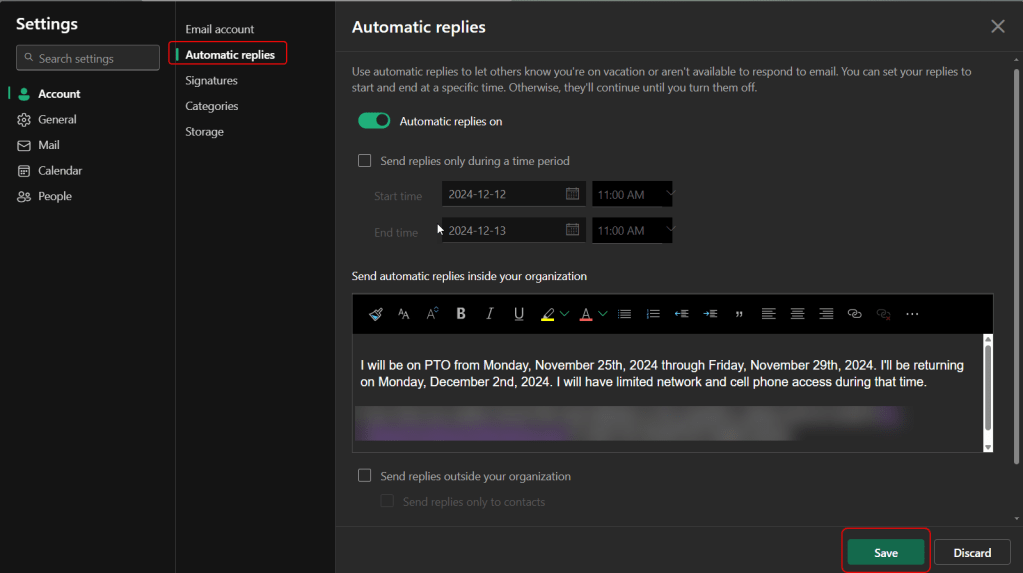Viewport: 1023px width, 573px height.
Task: Click the Quote formatting icon
Action: [x=739, y=314]
